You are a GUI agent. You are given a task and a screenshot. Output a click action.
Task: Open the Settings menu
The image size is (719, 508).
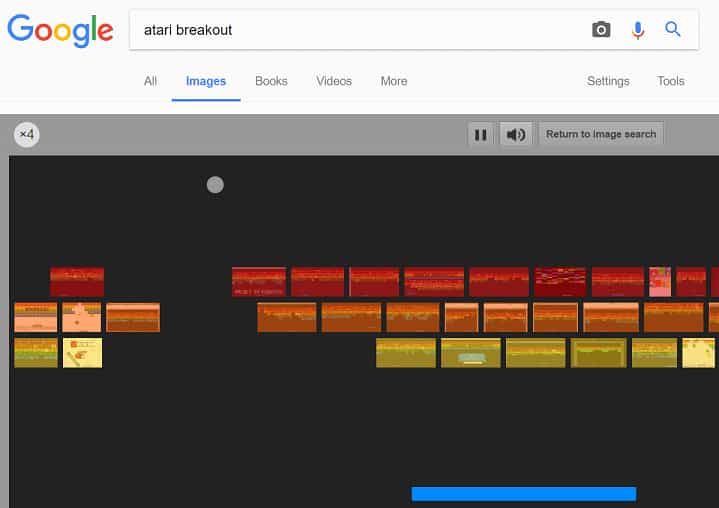(x=608, y=81)
